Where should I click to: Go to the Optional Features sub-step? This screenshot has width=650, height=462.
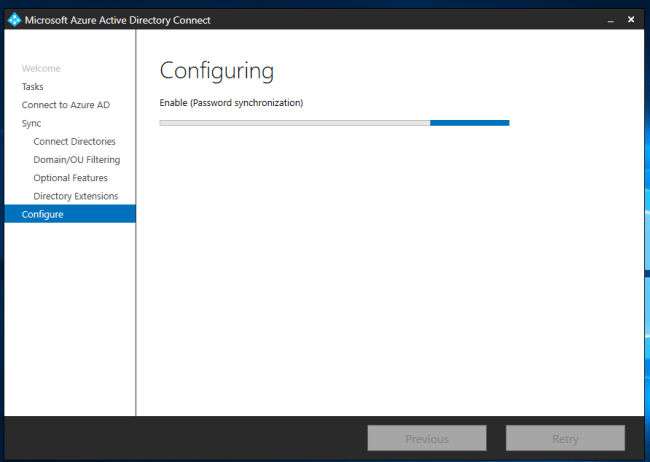coord(70,178)
